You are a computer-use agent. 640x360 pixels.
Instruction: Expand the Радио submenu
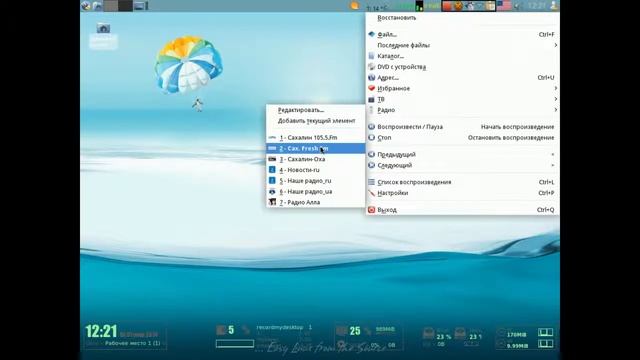(x=462, y=110)
